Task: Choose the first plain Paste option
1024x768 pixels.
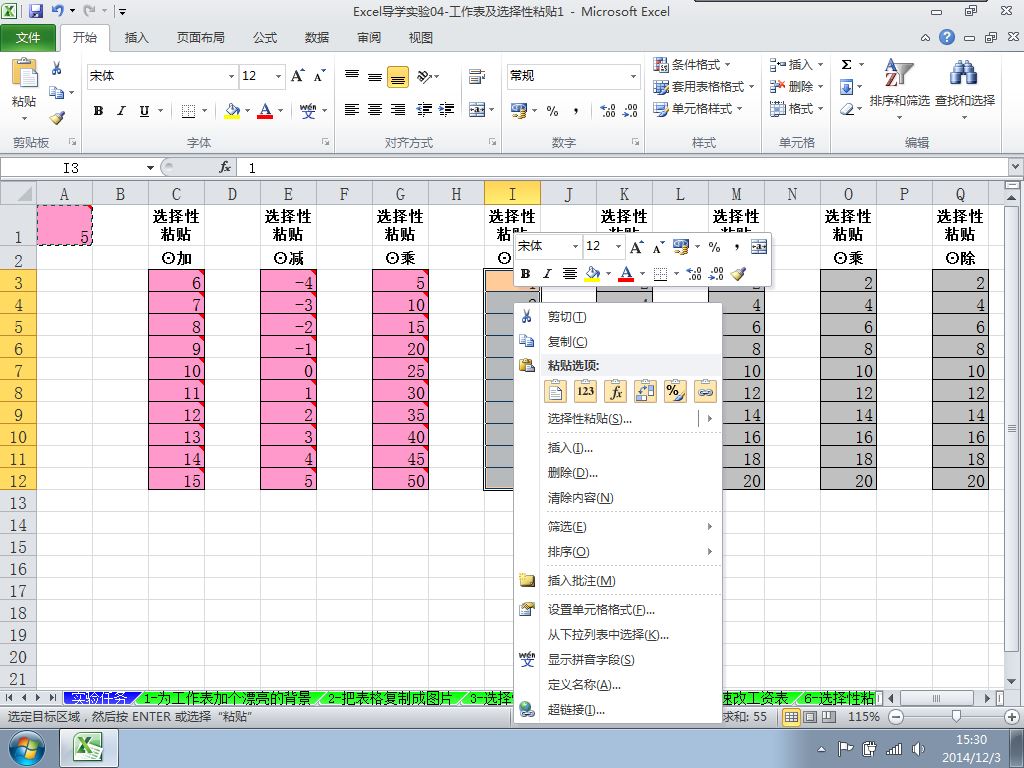Action: tap(555, 391)
